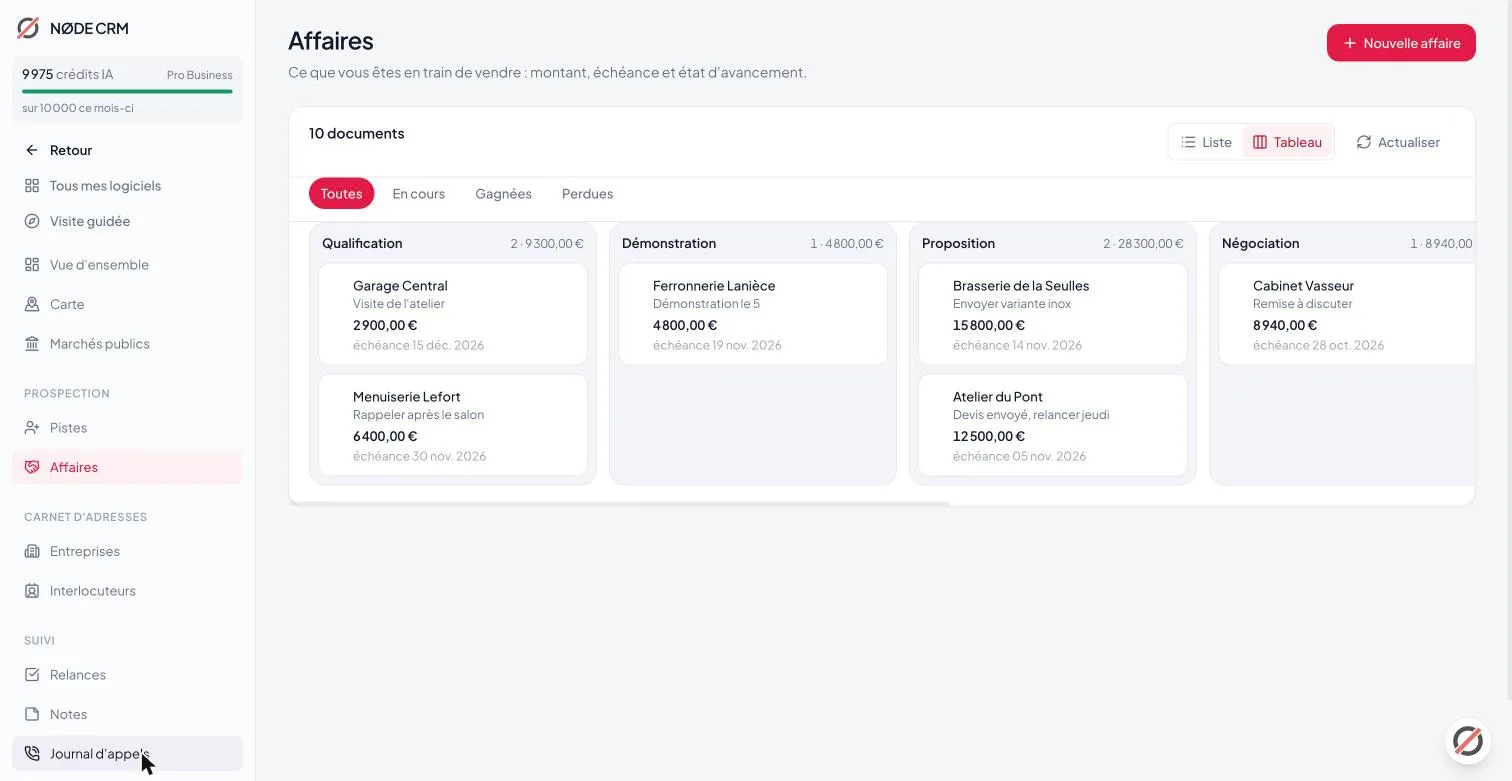
Task: Click the Journal d'appels phone icon
Action: (x=32, y=754)
